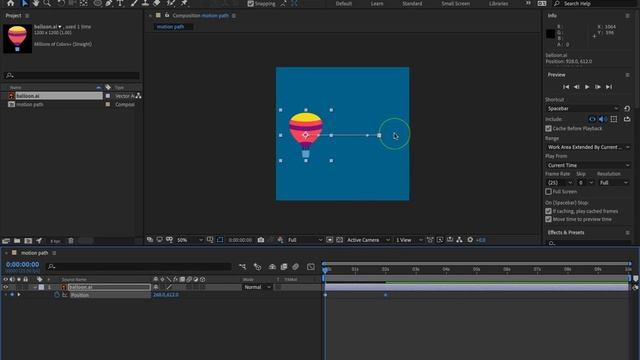Toggle Include audio in preview
Screen dimensions: 640x360
tap(603, 119)
